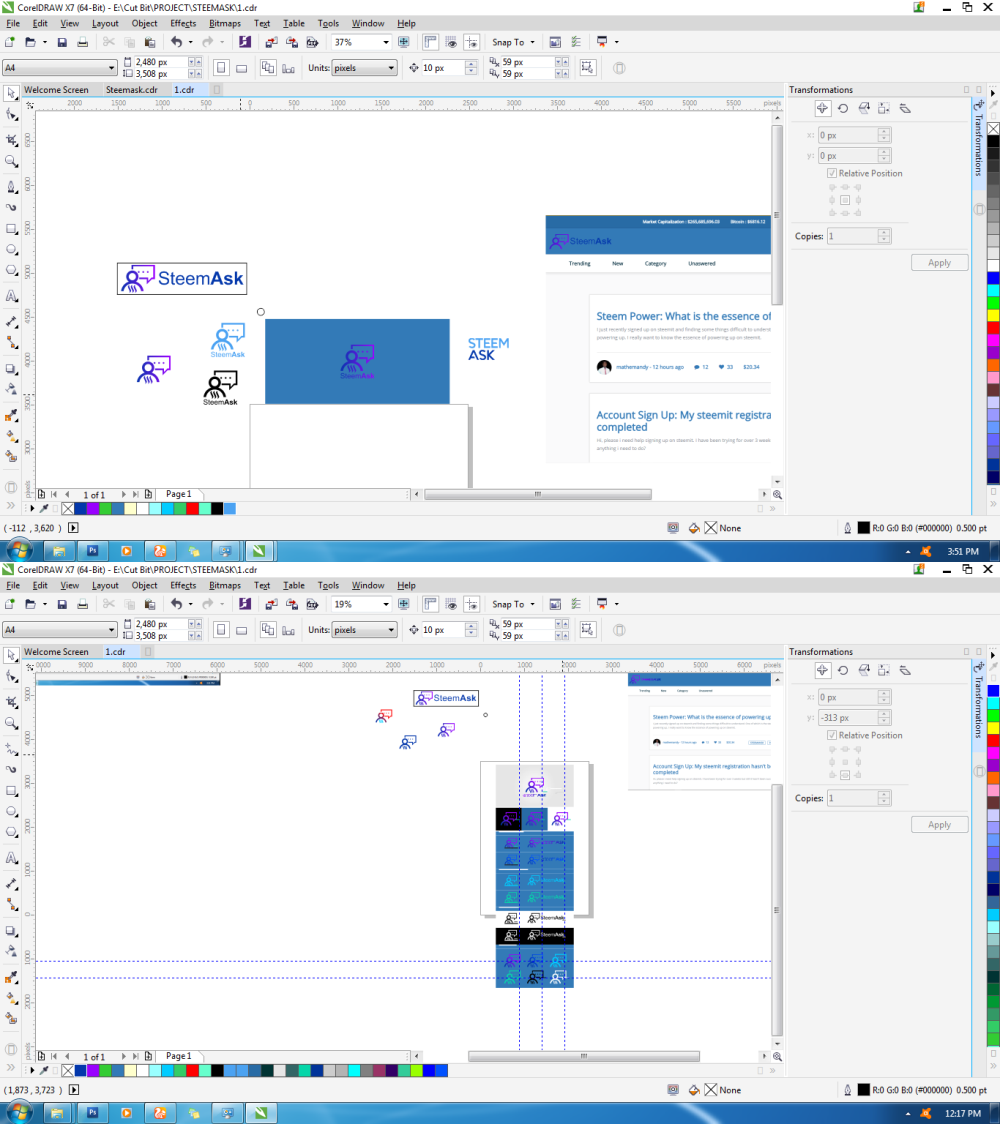
Task: Select the Text tool in top window
Action: click(x=11, y=295)
